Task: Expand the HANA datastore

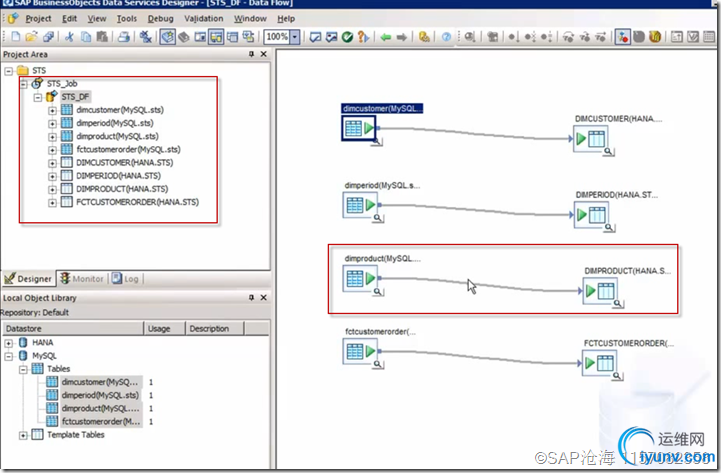Action: pyautogui.click(x=8, y=343)
